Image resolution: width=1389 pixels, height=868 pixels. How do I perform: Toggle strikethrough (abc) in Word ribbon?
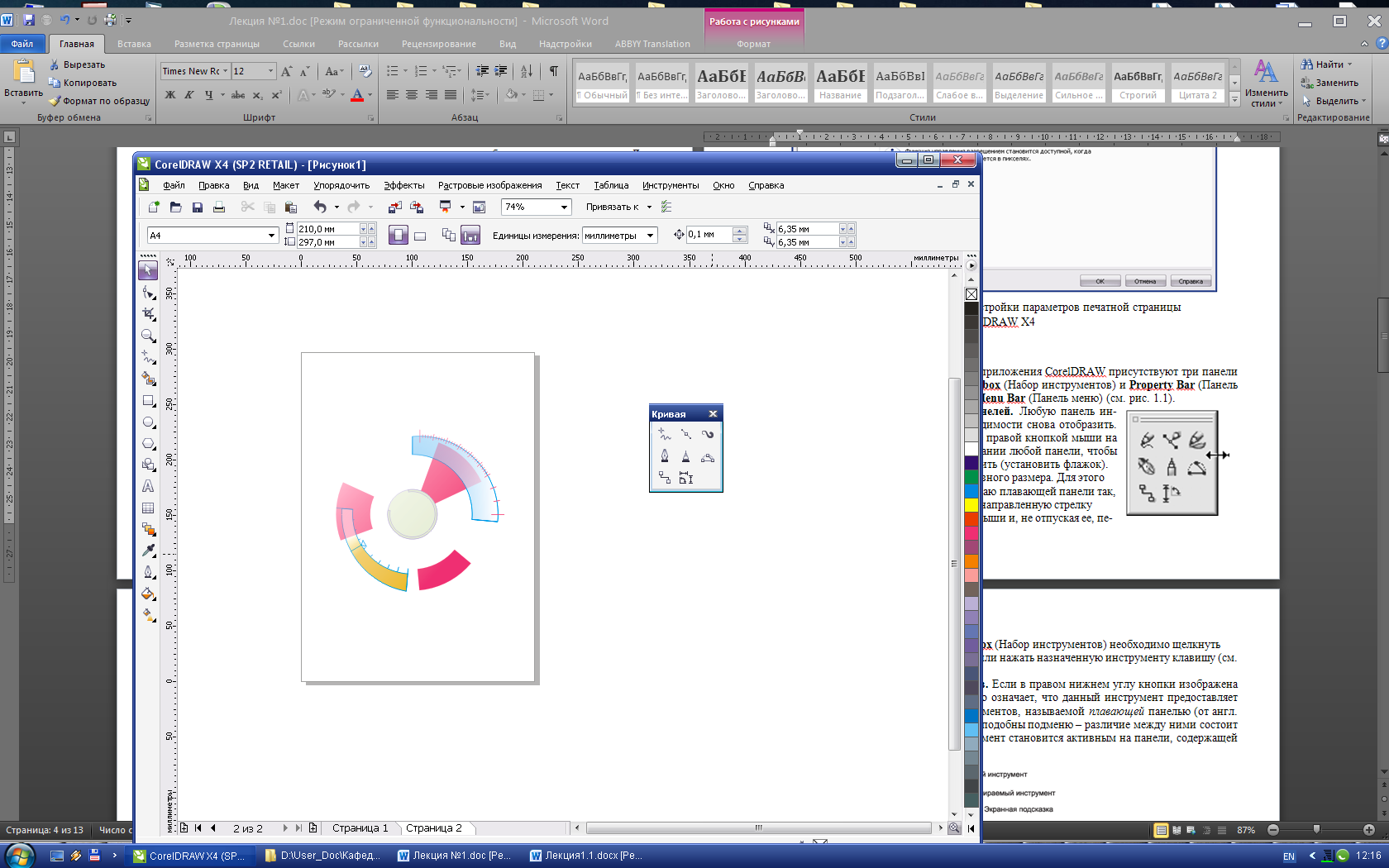[238, 95]
